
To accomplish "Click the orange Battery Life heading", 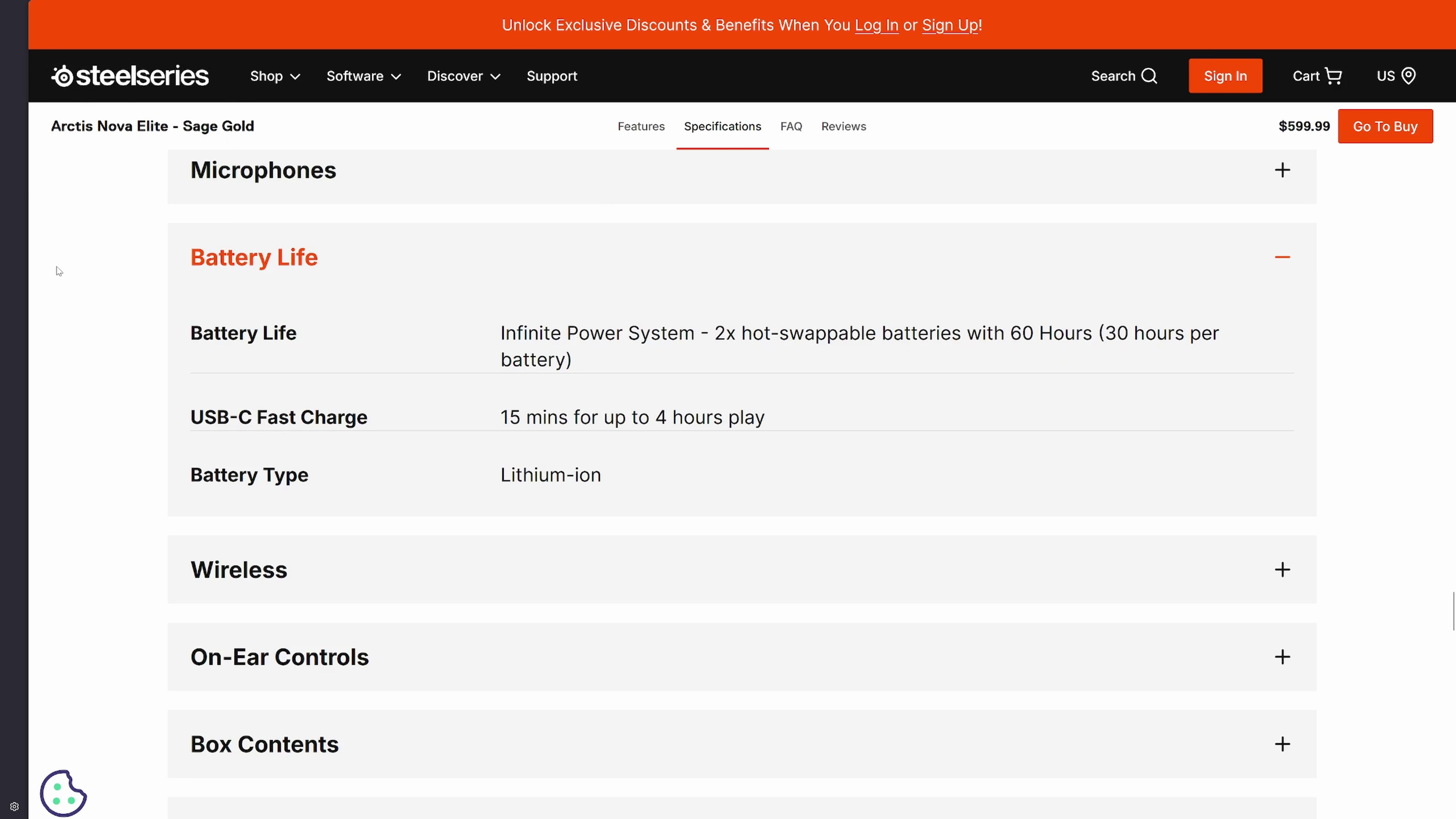I will pyautogui.click(x=254, y=257).
